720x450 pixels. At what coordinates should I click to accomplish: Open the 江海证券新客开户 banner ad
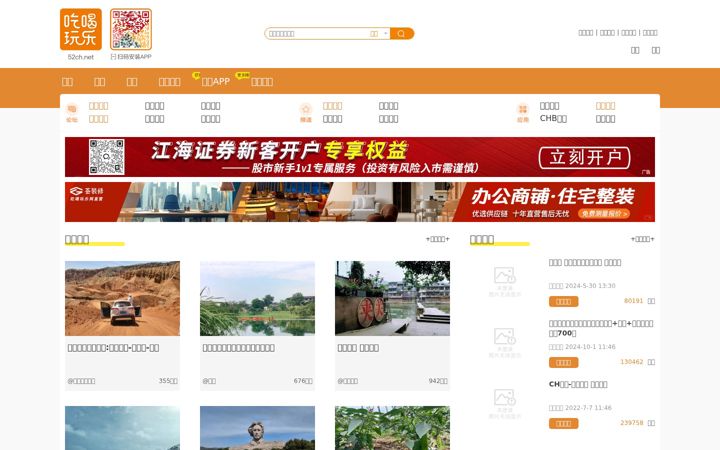pyautogui.click(x=360, y=157)
